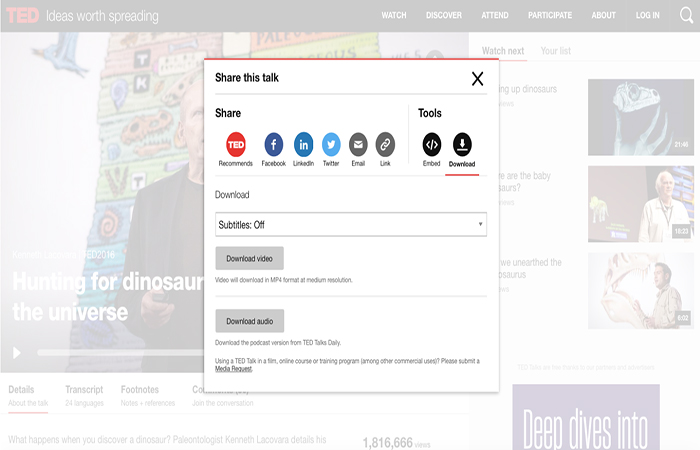
Task: Click the TED logo
Action: click(x=22, y=16)
